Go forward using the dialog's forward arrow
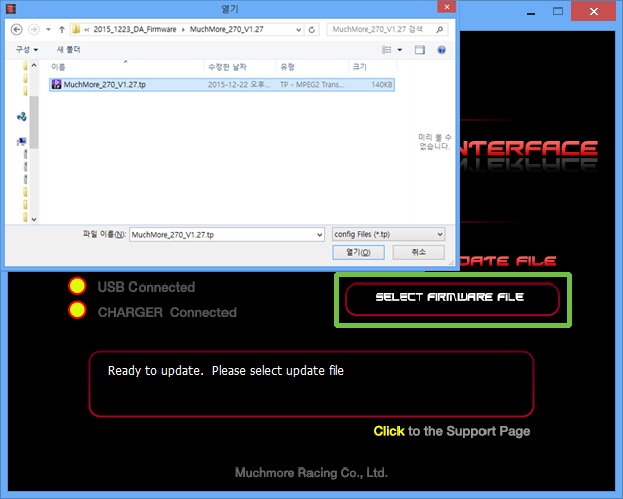Image resolution: width=623 pixels, height=499 pixels. (34, 29)
